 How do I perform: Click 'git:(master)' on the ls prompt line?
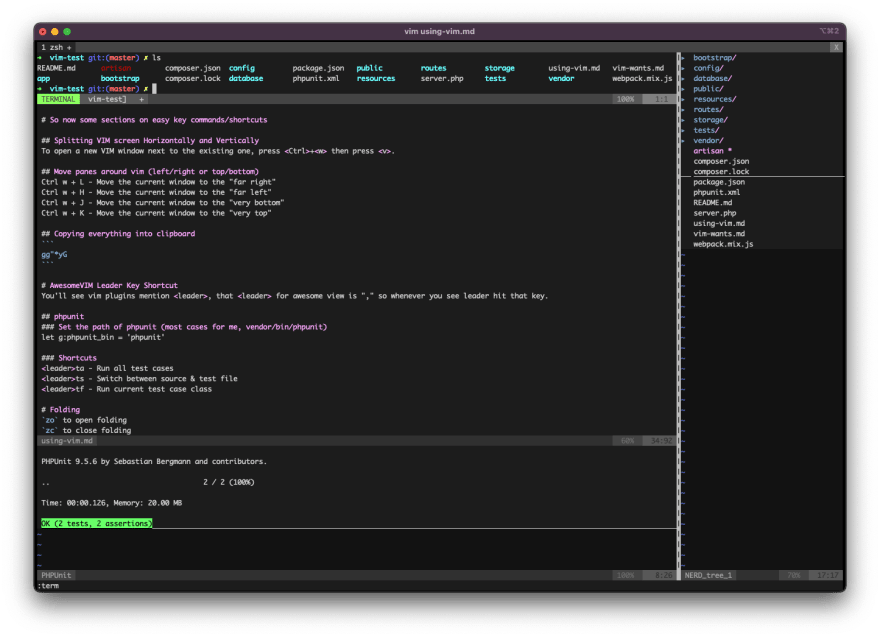[x=113, y=58]
